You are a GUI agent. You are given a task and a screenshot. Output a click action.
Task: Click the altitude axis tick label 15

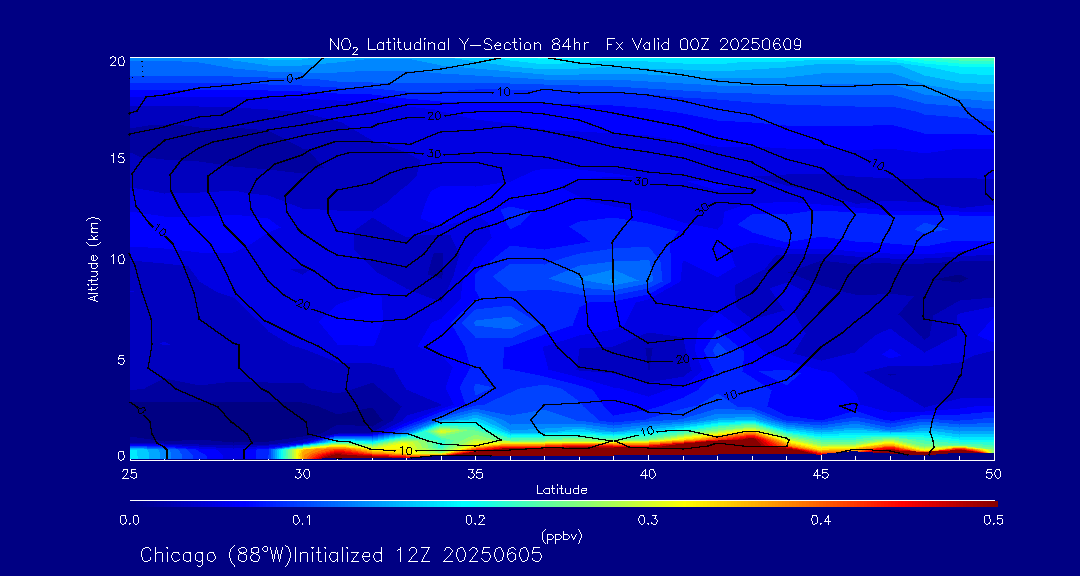coord(116,158)
